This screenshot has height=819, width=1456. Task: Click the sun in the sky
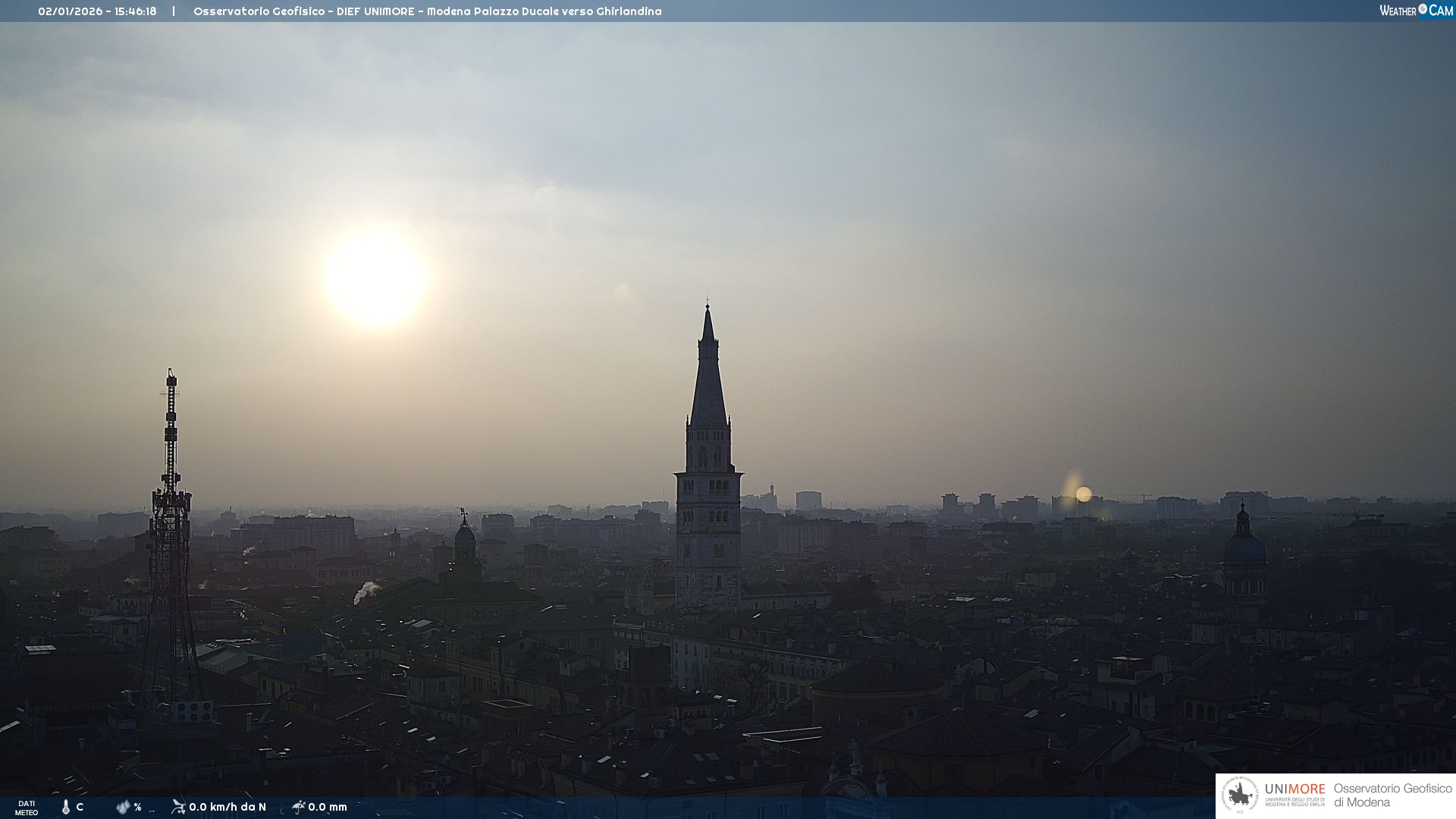[x=375, y=278]
